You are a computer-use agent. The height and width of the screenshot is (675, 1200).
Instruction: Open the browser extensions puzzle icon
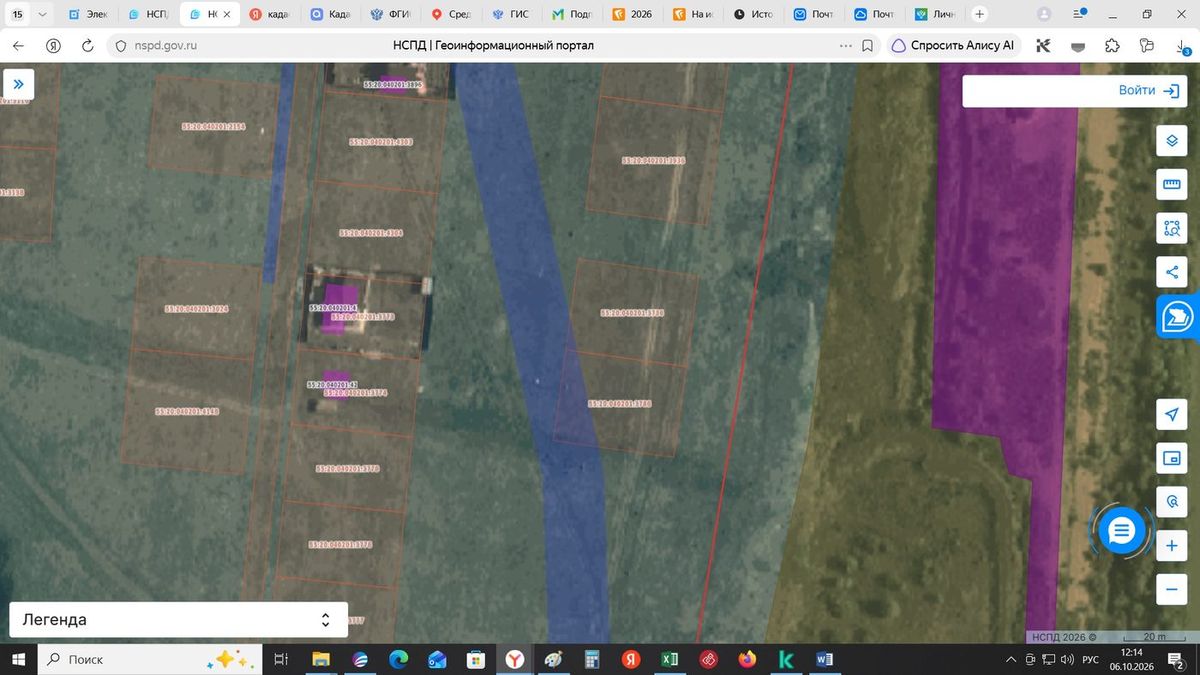pos(1112,45)
